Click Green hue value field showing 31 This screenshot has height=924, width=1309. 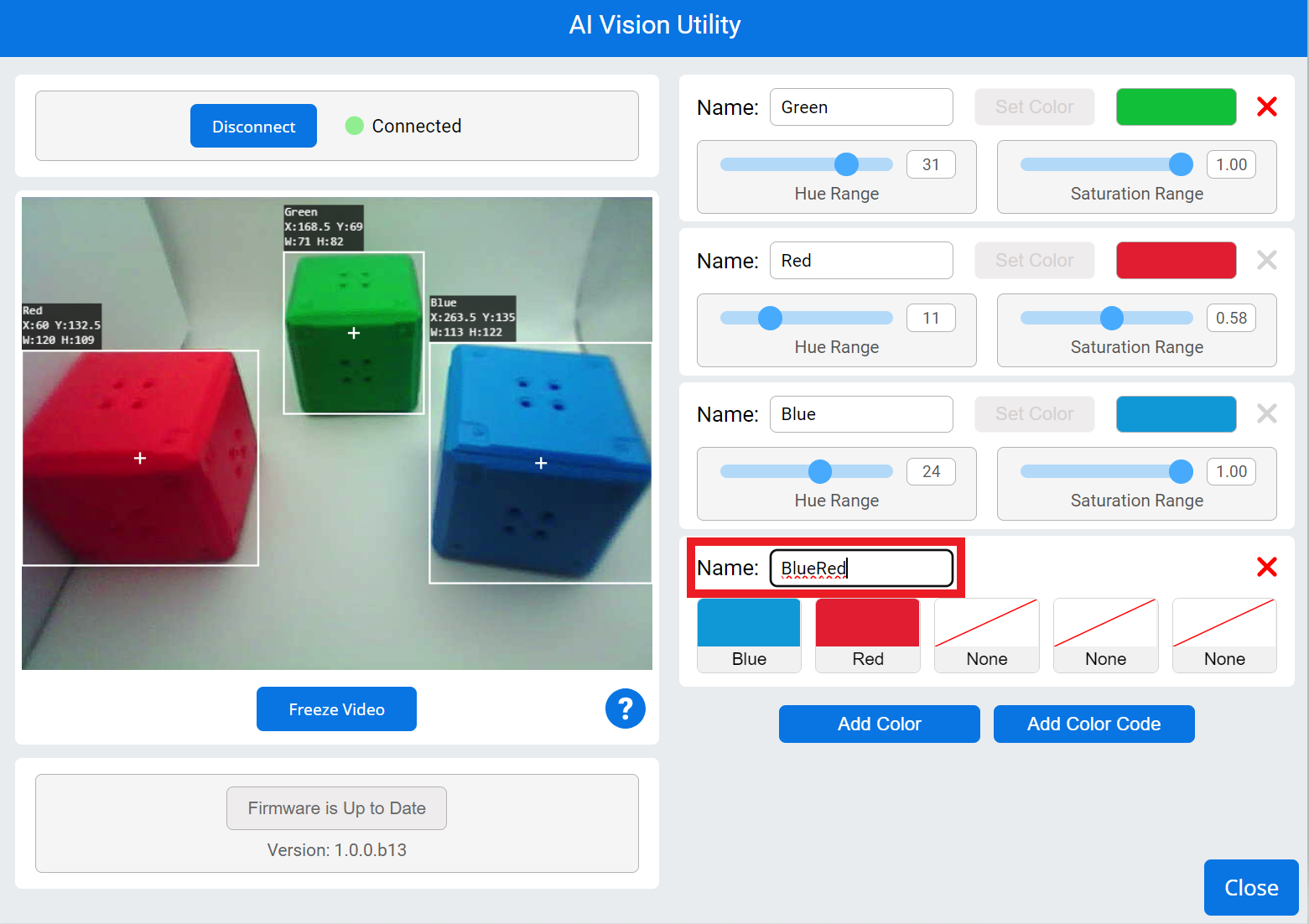931,164
